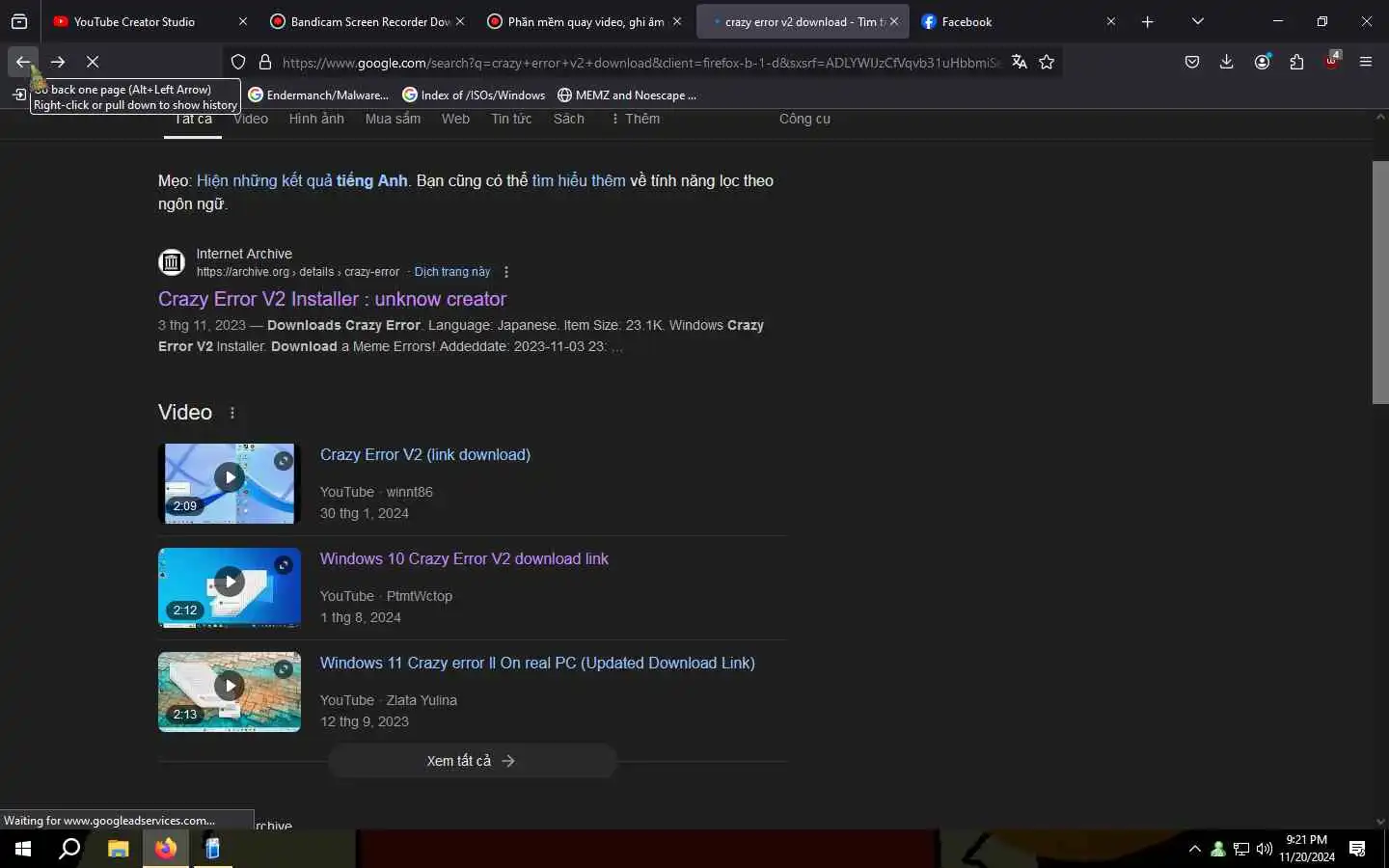Select the Sách search filter
Screen dimensions: 1389x868
pyautogui.click(x=569, y=119)
